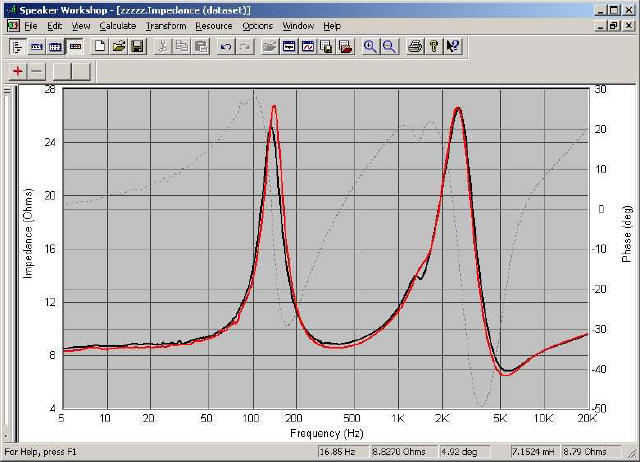Save the dataset using the floppy disk icon
The height and width of the screenshot is (462, 640).
click(137, 46)
